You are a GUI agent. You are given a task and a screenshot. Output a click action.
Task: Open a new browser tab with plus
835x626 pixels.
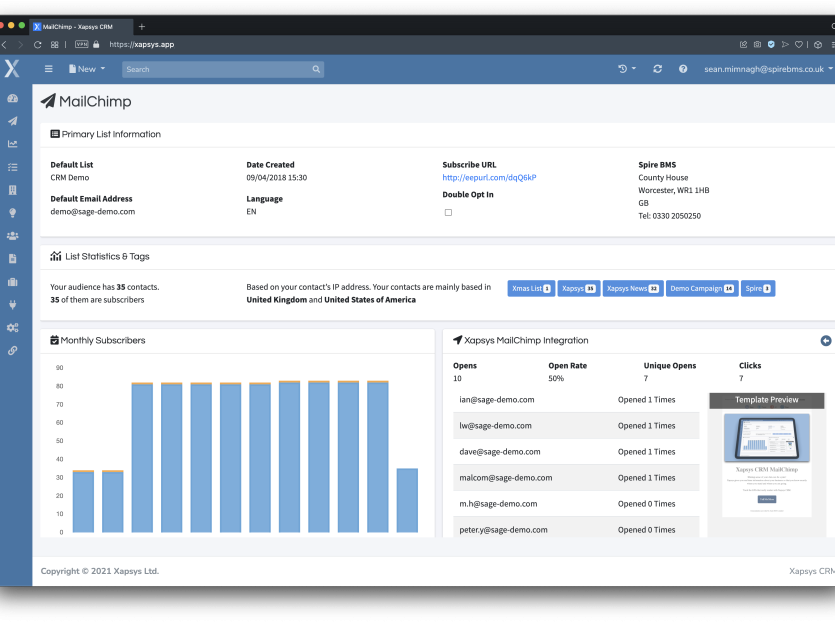point(142,27)
